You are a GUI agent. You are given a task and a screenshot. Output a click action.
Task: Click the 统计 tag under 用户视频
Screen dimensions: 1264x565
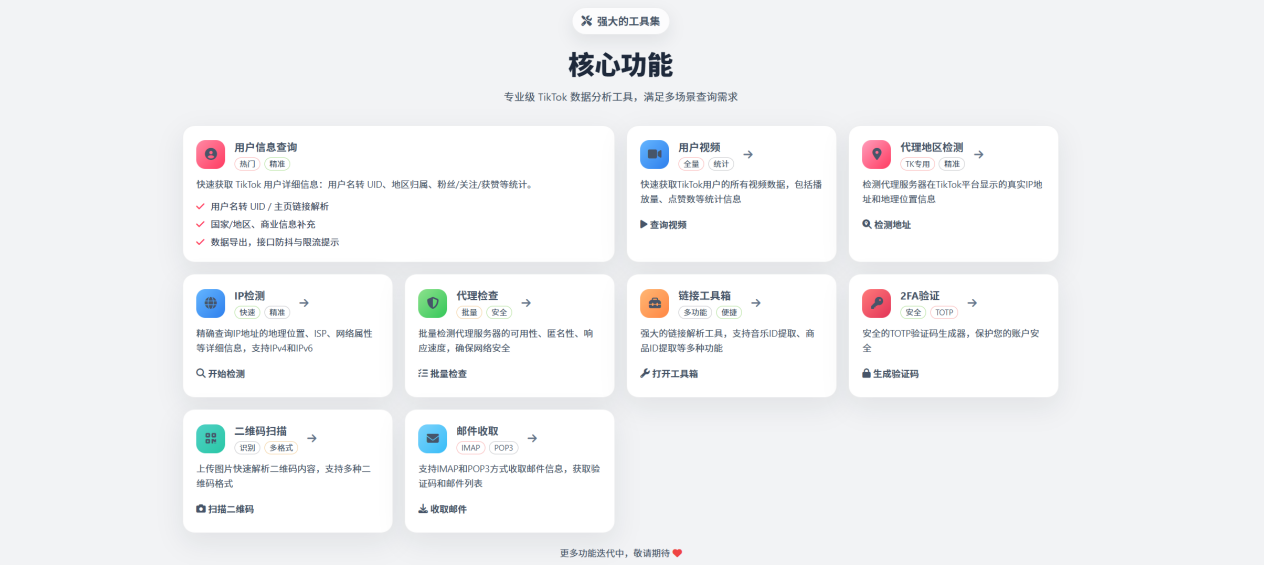pyautogui.click(x=721, y=164)
